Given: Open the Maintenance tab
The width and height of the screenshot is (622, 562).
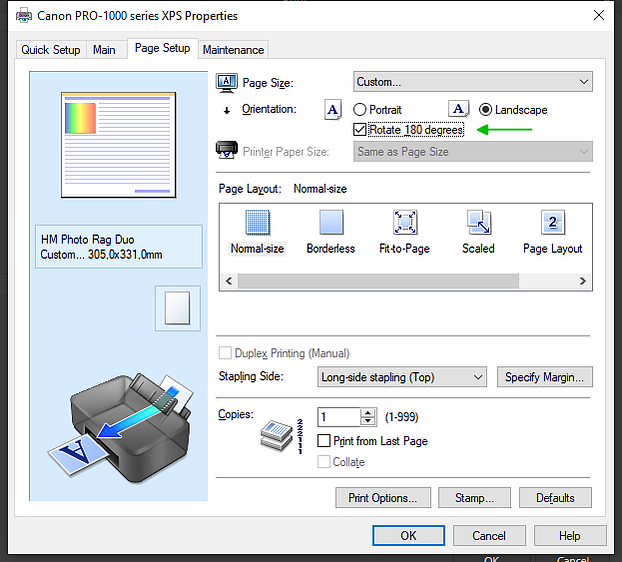Looking at the screenshot, I should point(233,50).
